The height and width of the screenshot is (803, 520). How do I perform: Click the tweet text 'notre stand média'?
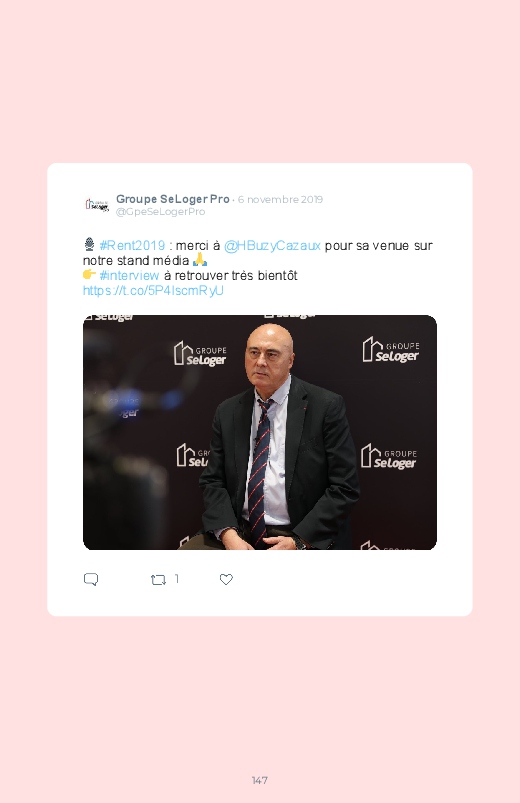[x=136, y=261]
